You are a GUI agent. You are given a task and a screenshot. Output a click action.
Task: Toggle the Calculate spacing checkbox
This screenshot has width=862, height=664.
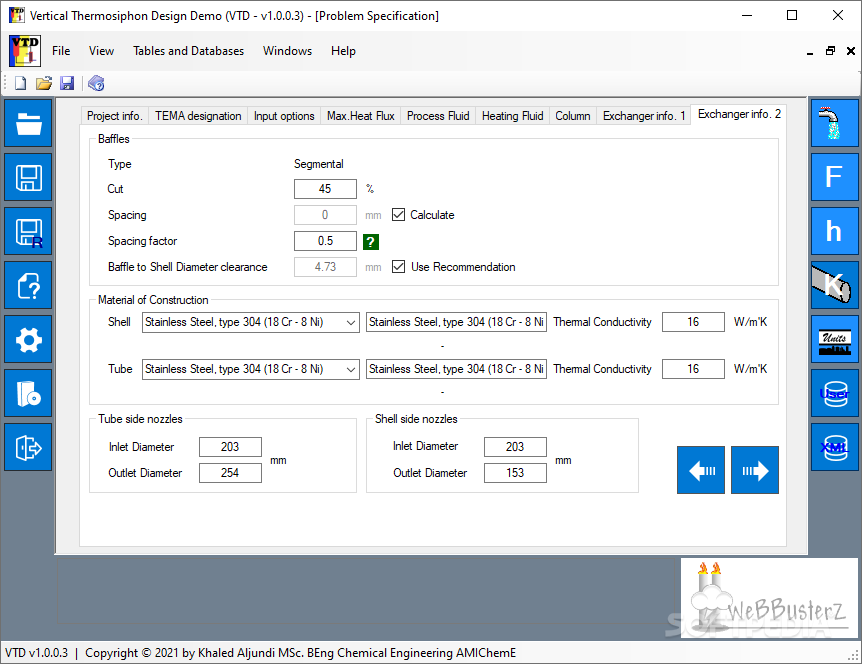coord(399,215)
